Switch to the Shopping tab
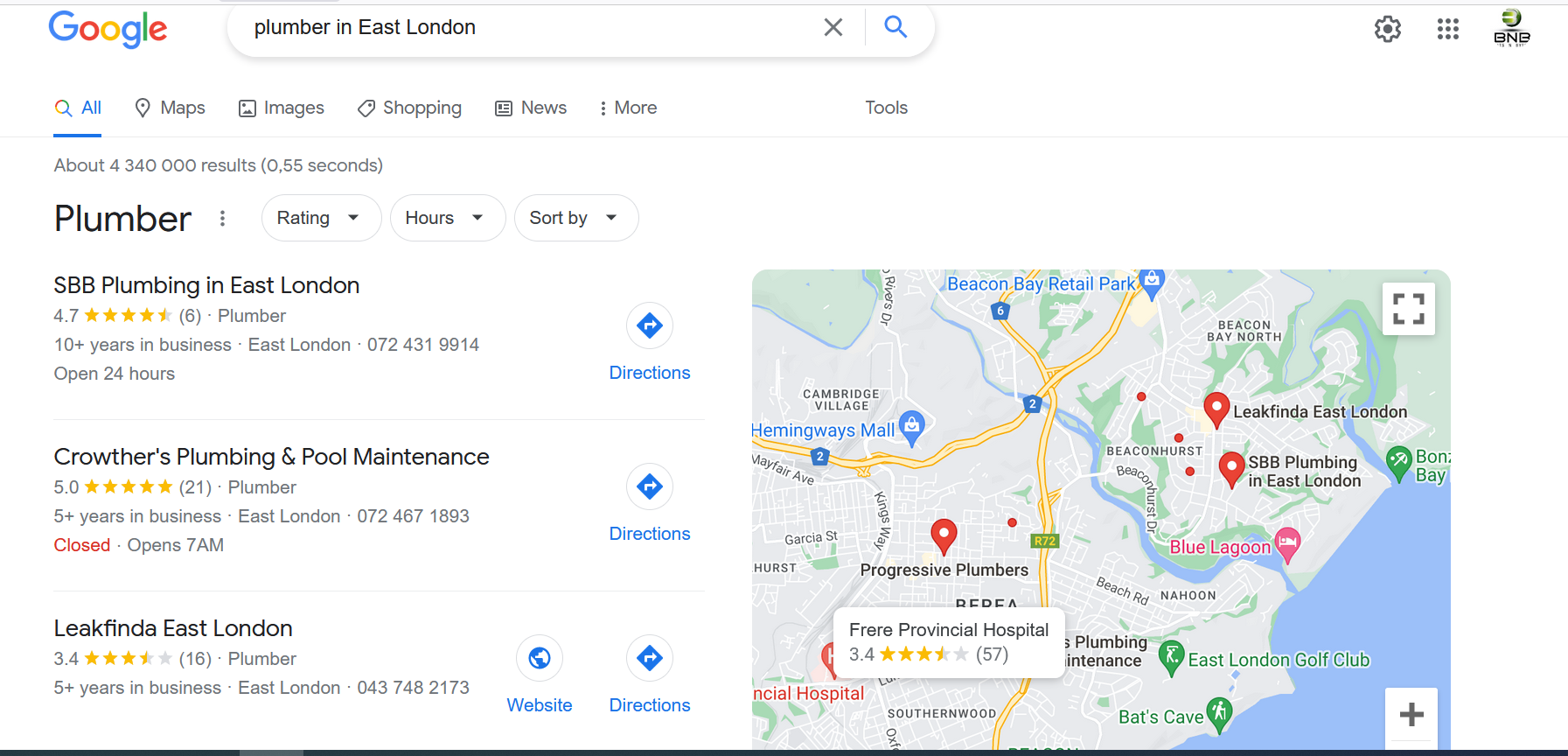Viewport: 1568px width, 756px height. tap(409, 108)
